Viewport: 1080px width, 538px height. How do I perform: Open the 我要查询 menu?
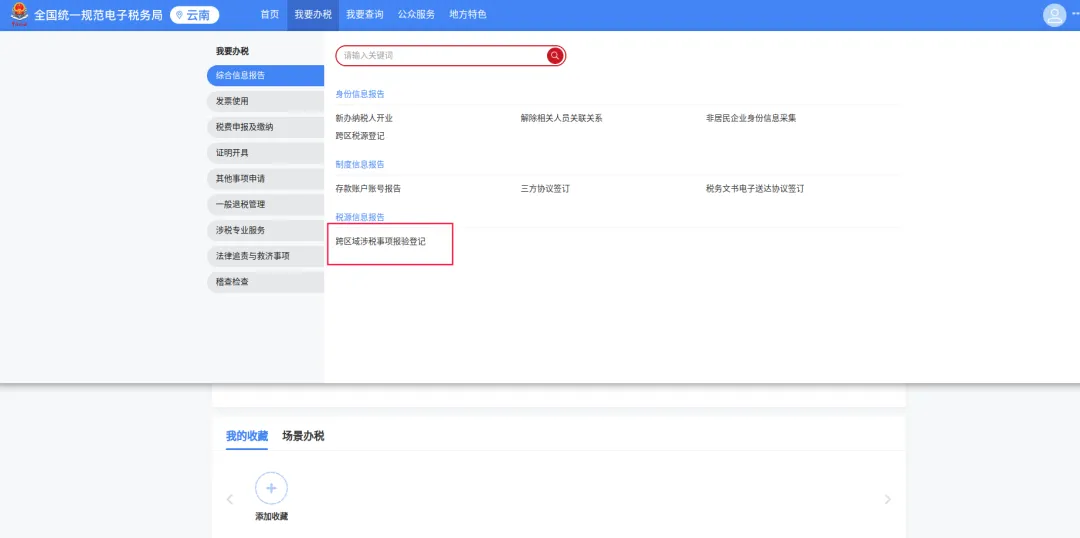pyautogui.click(x=364, y=14)
